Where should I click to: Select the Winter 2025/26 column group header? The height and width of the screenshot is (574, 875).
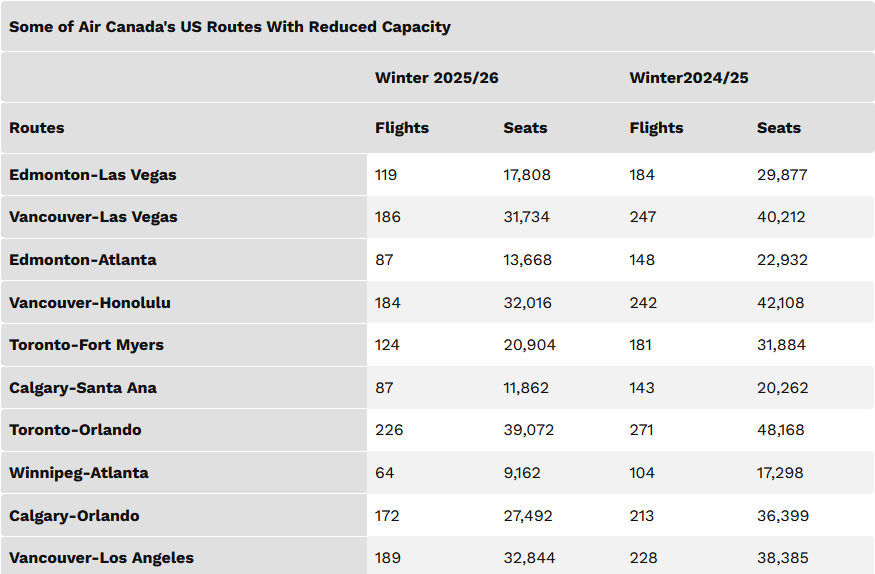point(436,78)
